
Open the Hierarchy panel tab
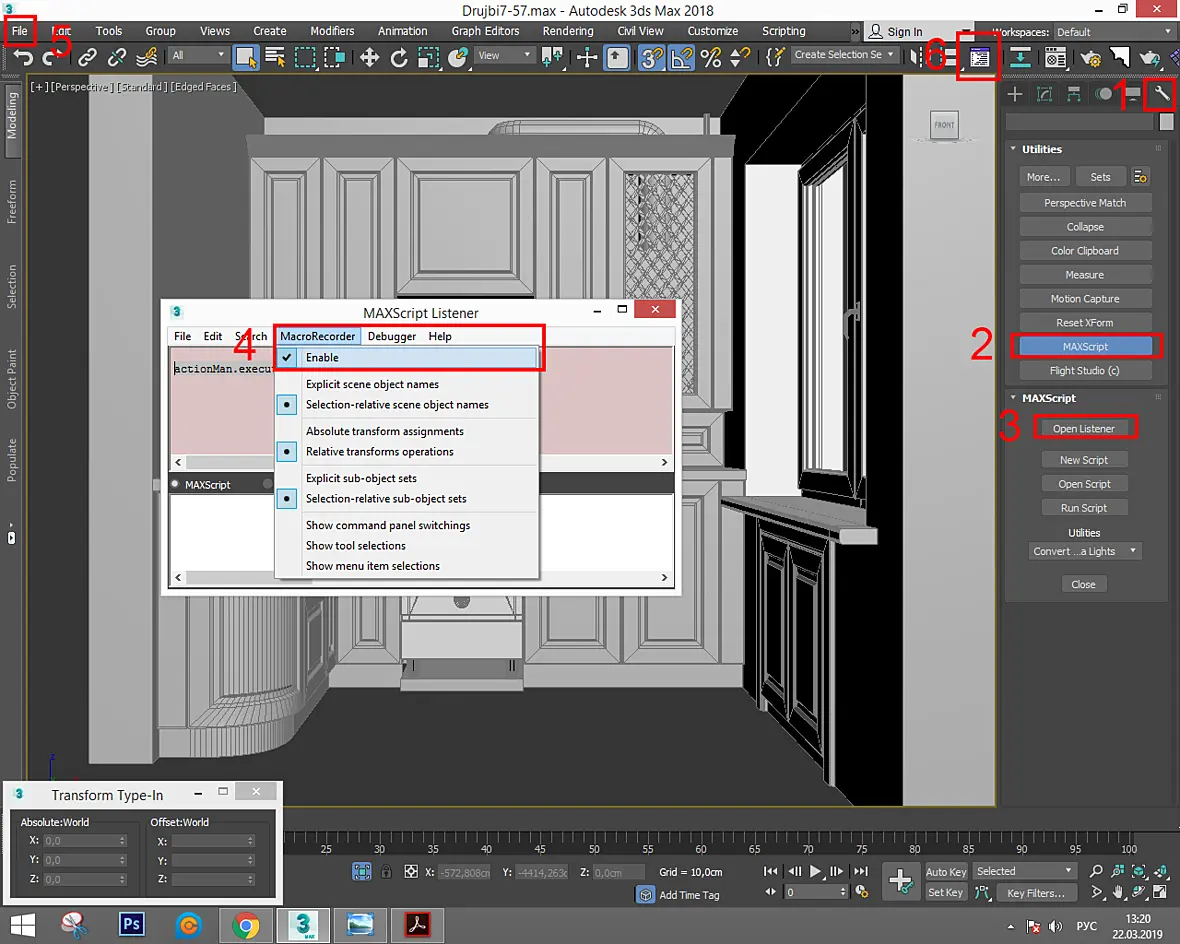[x=1074, y=93]
